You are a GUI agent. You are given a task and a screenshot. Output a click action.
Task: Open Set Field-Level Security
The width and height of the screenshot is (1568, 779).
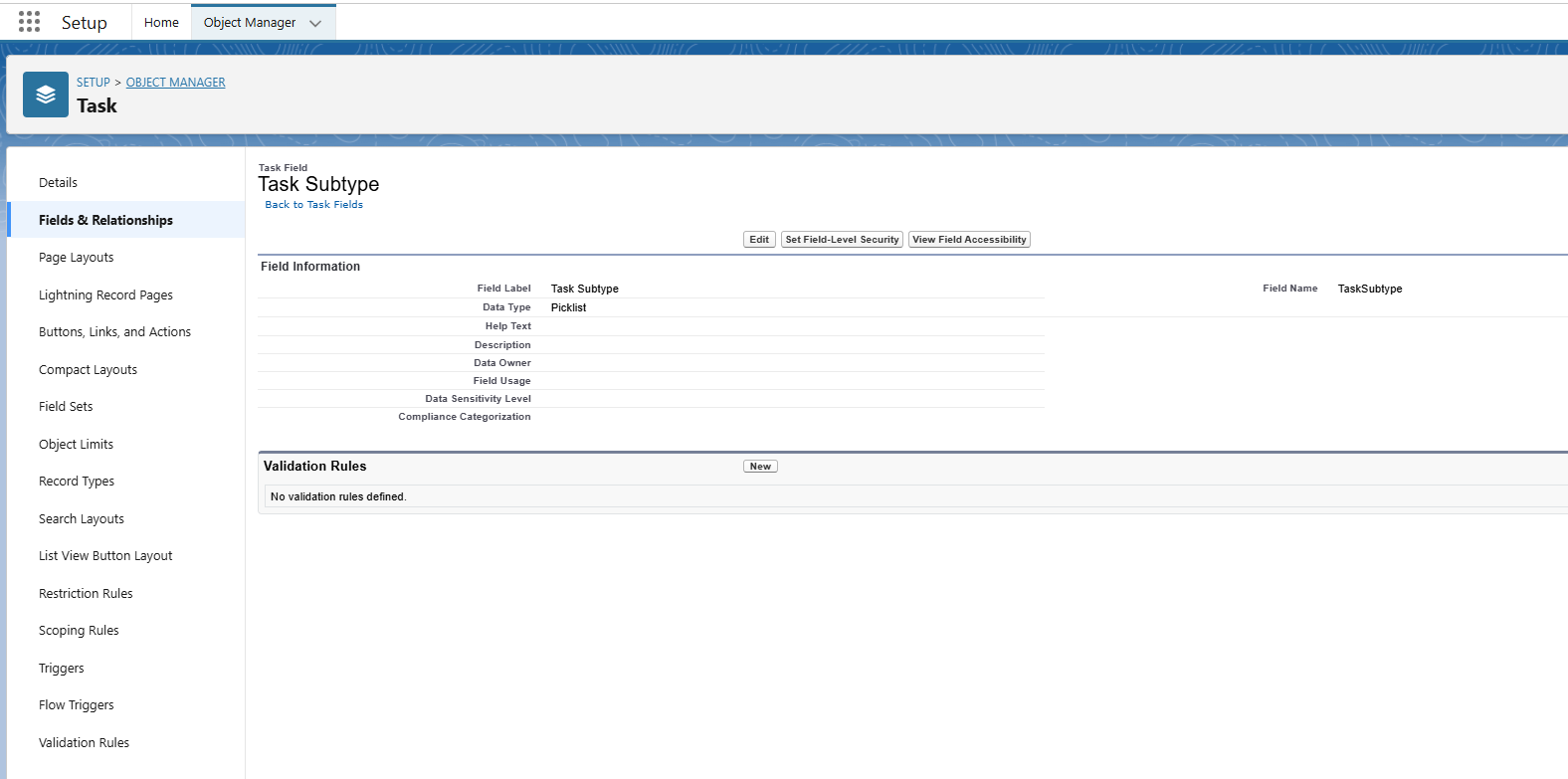[842, 240]
